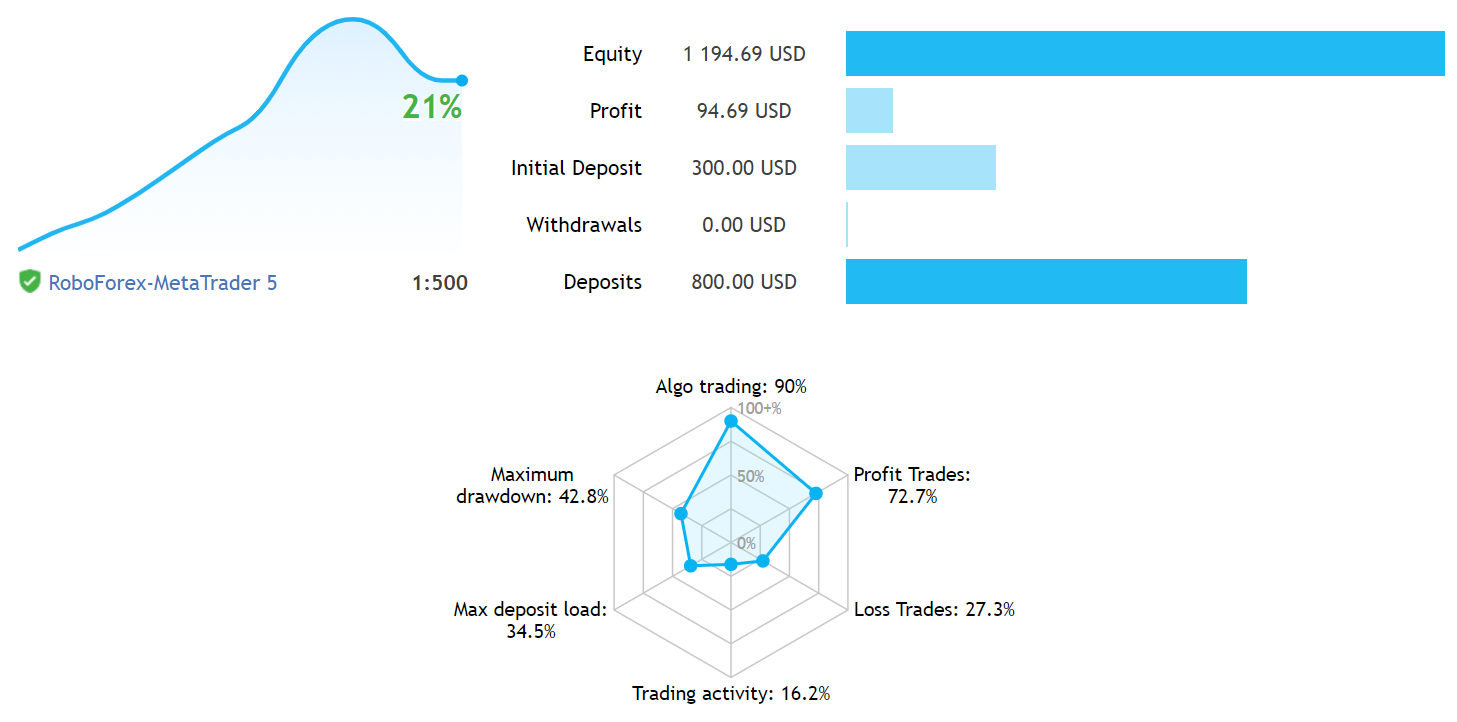Click the Max deposit load radar point

click(x=690, y=566)
